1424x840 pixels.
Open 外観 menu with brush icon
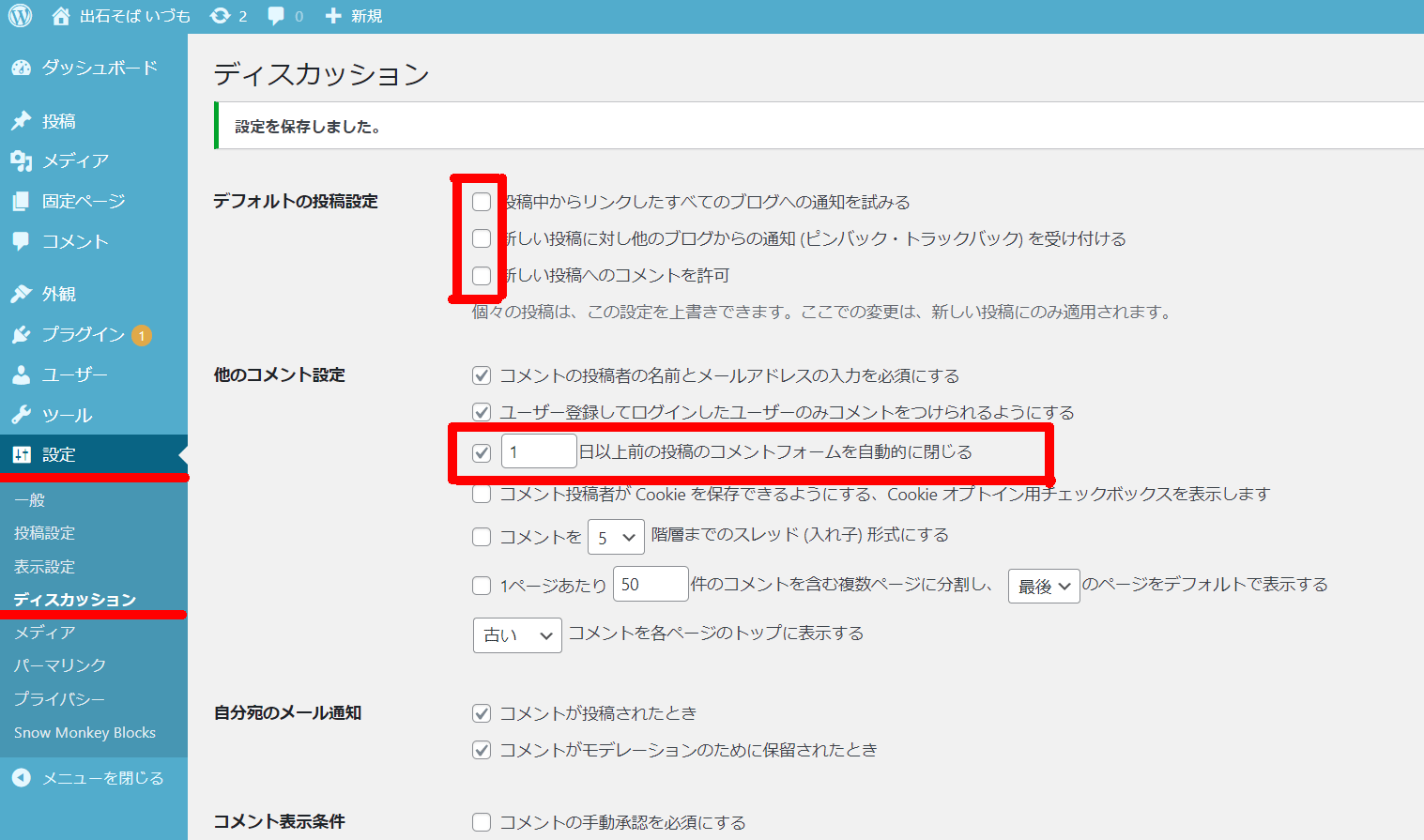[x=21, y=295]
